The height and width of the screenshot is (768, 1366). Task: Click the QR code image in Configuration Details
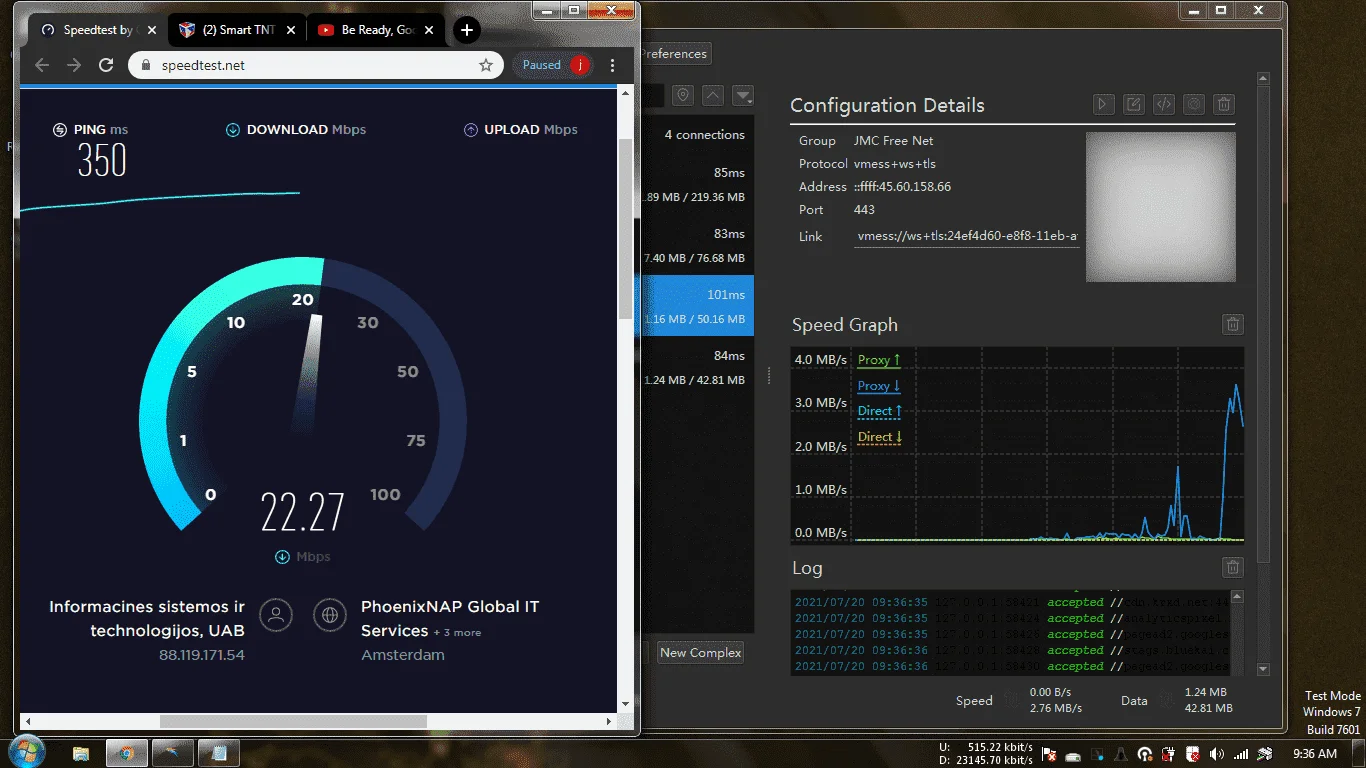point(1161,207)
